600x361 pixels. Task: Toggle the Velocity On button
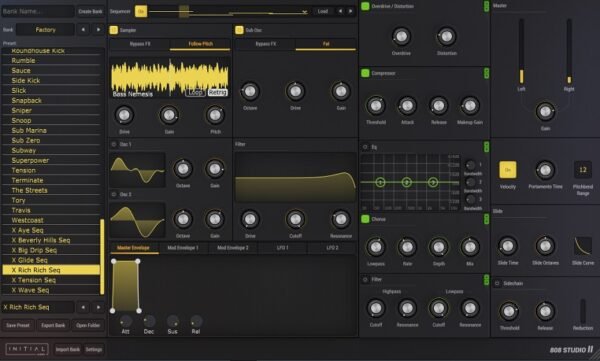pyautogui.click(x=508, y=170)
